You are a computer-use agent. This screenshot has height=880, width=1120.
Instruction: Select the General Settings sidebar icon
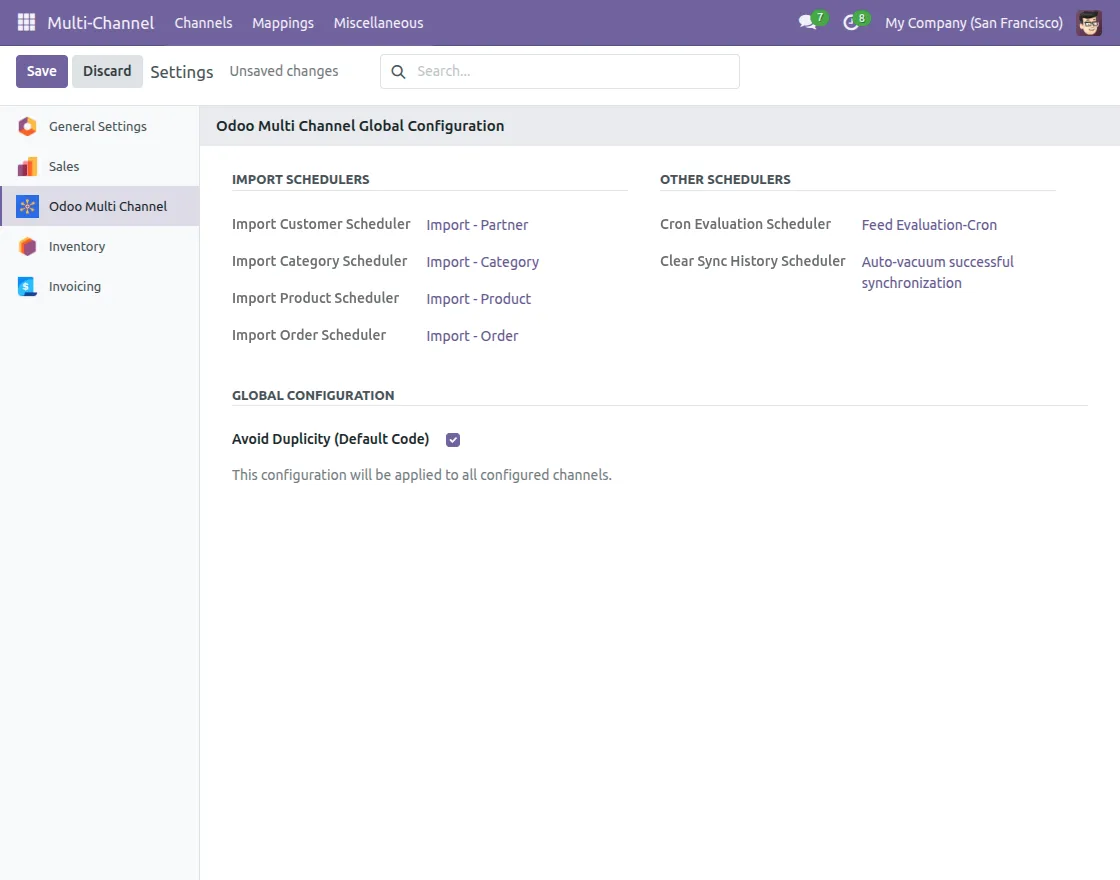(x=29, y=126)
